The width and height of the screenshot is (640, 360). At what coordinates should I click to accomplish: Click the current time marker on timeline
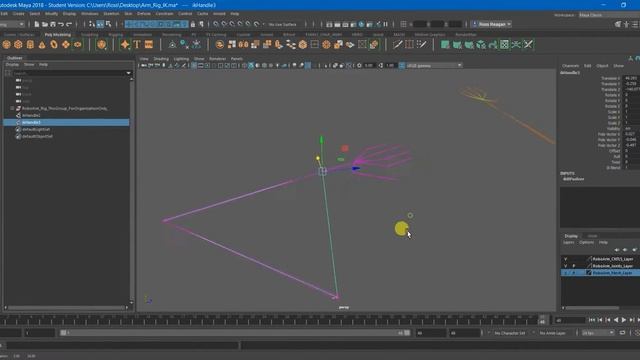pyautogui.click(x=542, y=320)
